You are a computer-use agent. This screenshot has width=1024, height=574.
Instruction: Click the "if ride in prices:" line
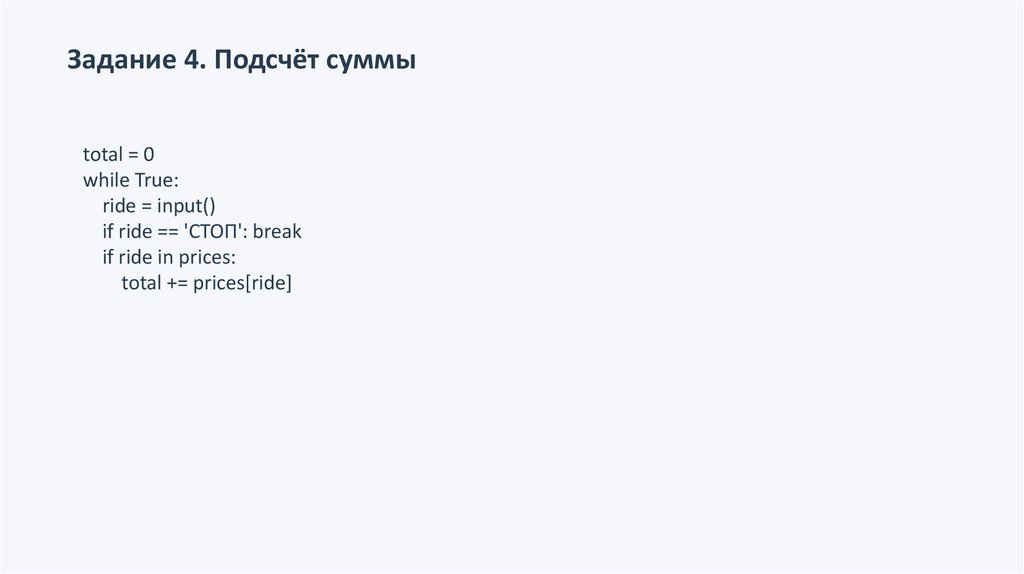point(168,258)
